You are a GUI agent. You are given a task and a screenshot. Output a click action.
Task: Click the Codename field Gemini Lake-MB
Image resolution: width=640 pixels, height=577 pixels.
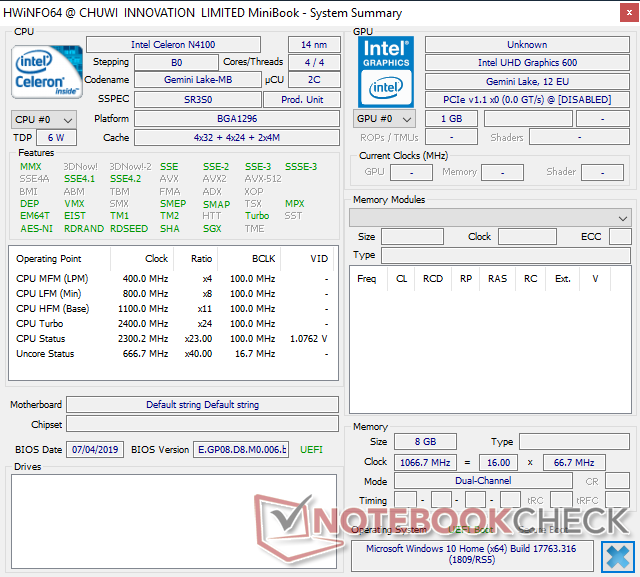pyautogui.click(x=198, y=80)
